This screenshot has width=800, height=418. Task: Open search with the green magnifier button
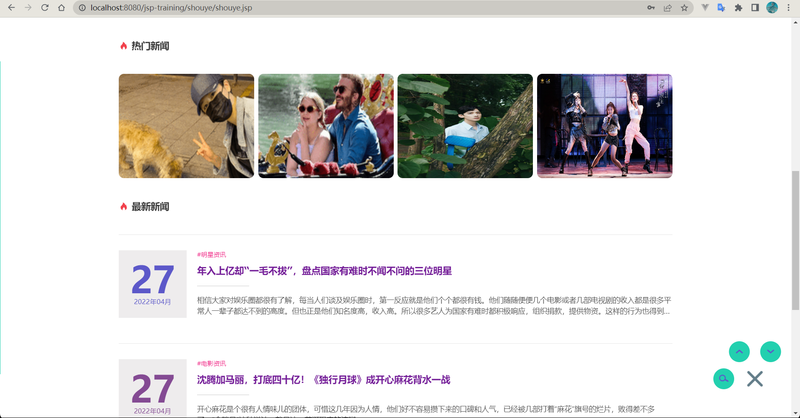(723, 379)
